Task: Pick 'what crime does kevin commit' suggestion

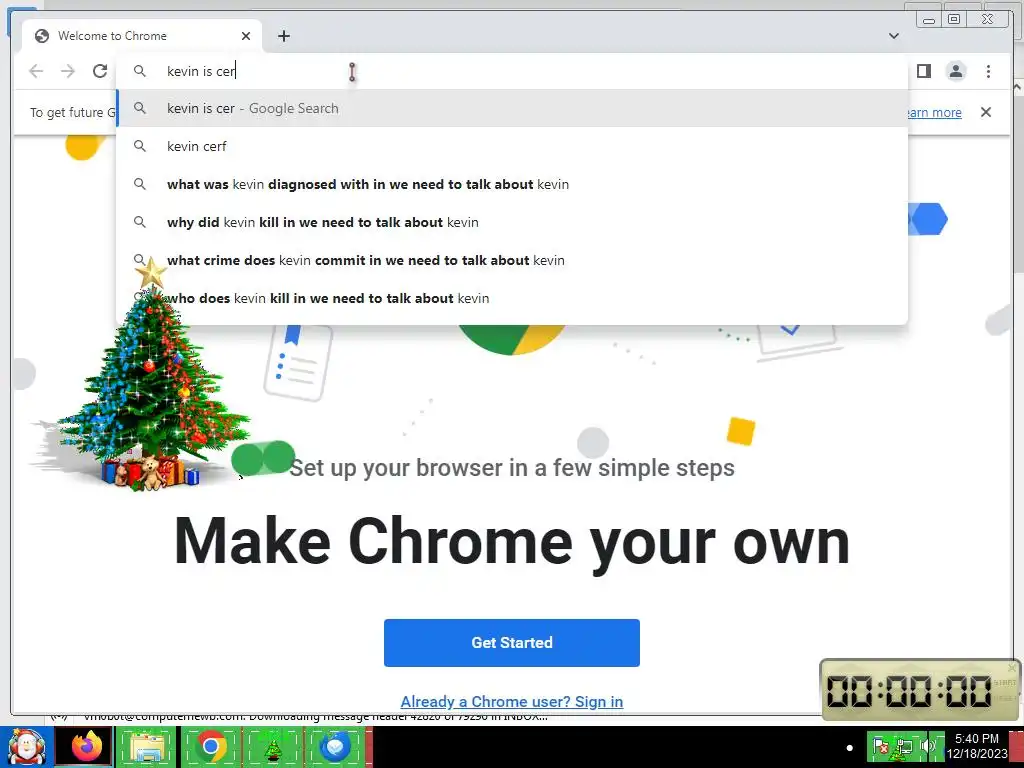Action: pyautogui.click(x=512, y=260)
